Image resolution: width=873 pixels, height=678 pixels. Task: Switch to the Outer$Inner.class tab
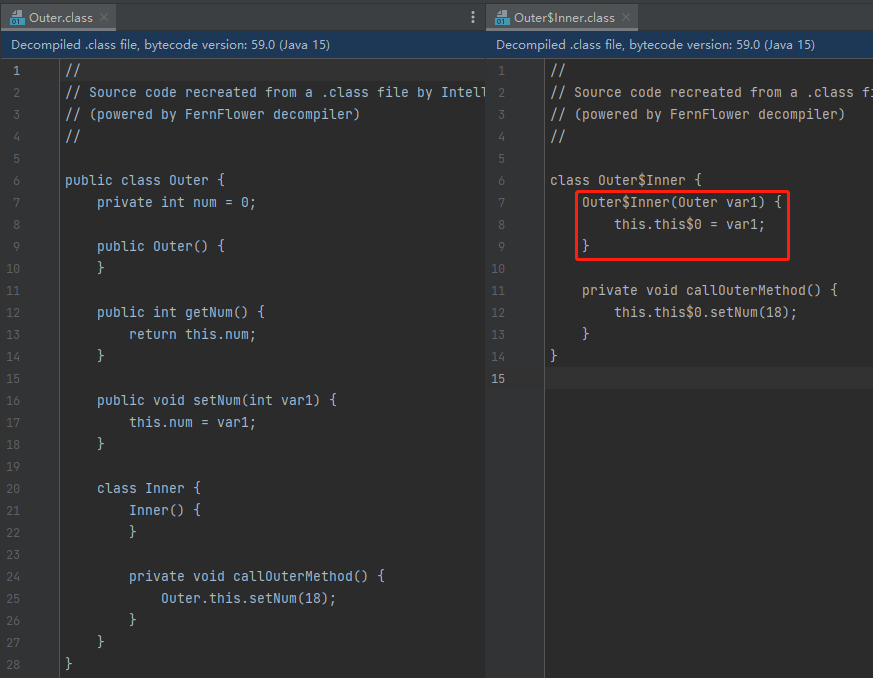564,18
